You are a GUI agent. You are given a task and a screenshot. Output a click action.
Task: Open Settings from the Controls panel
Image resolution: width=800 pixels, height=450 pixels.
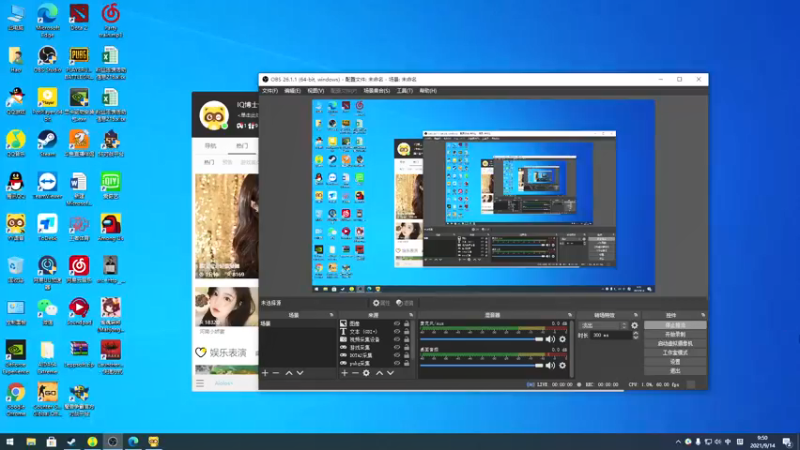pos(675,362)
